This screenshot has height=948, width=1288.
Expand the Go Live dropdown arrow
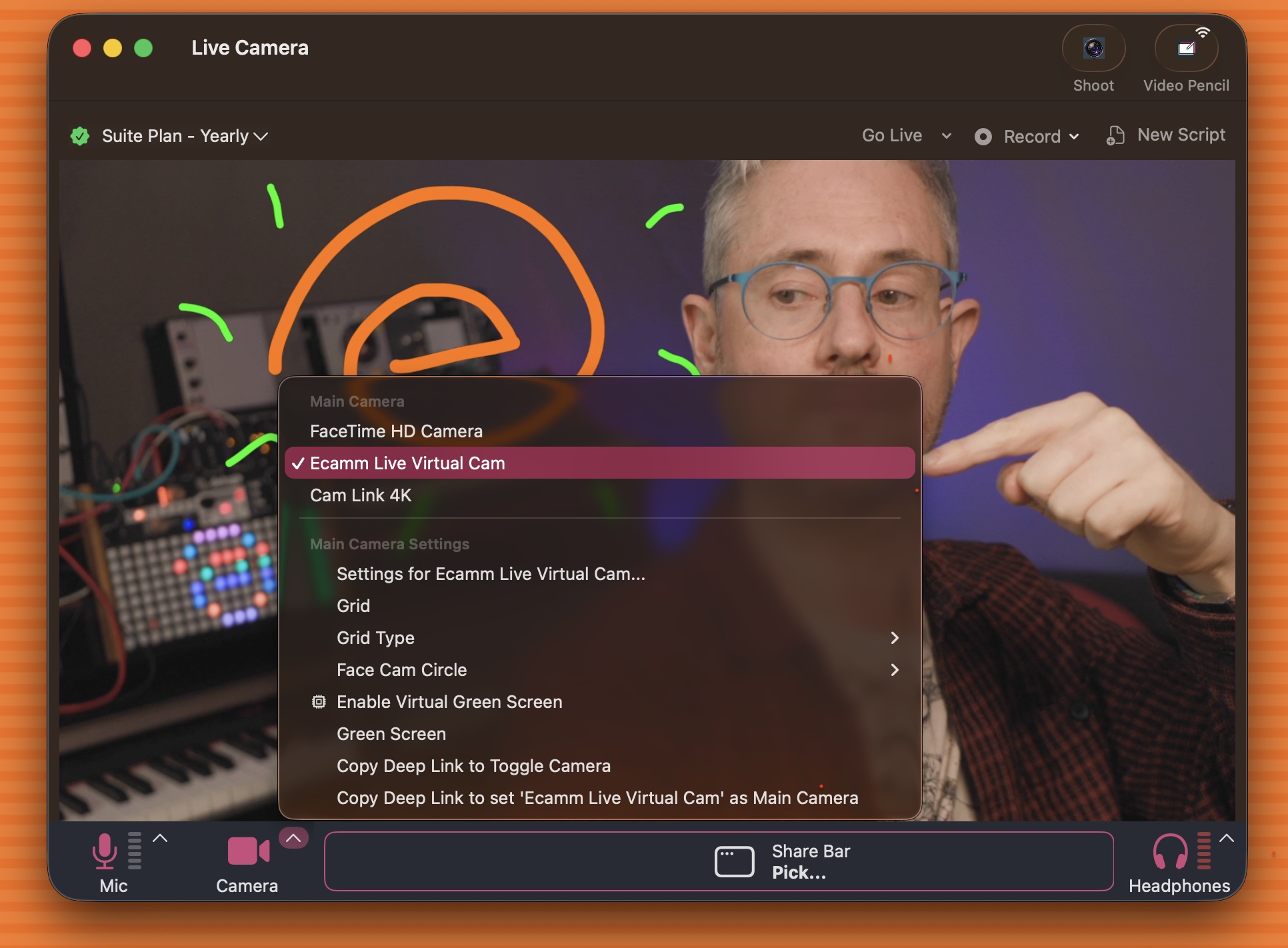(x=946, y=136)
